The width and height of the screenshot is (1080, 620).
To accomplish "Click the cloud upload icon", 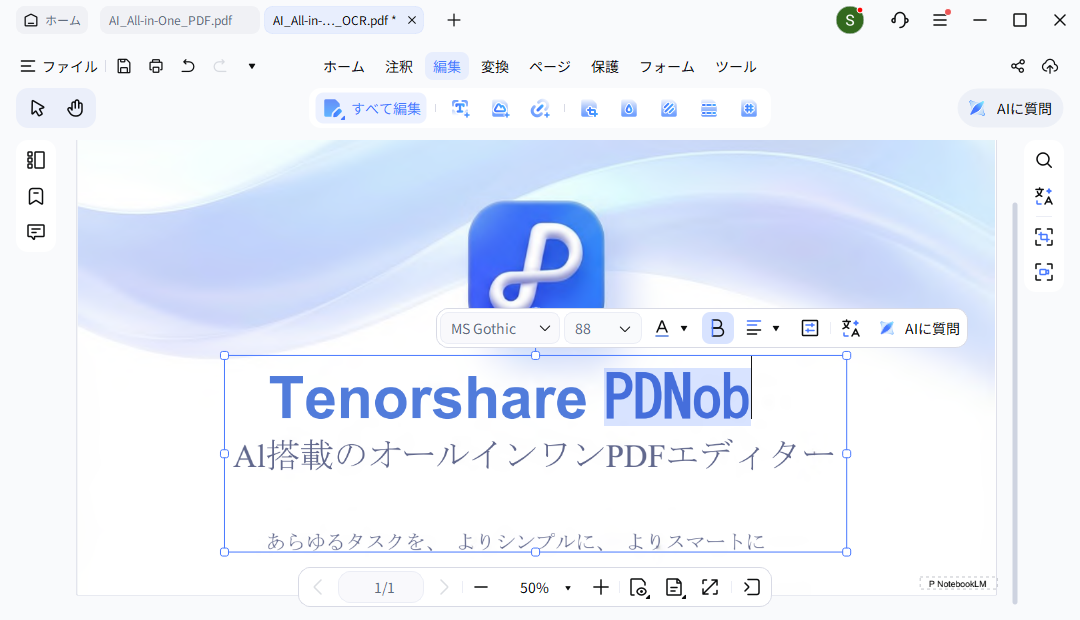I will pos(1050,66).
